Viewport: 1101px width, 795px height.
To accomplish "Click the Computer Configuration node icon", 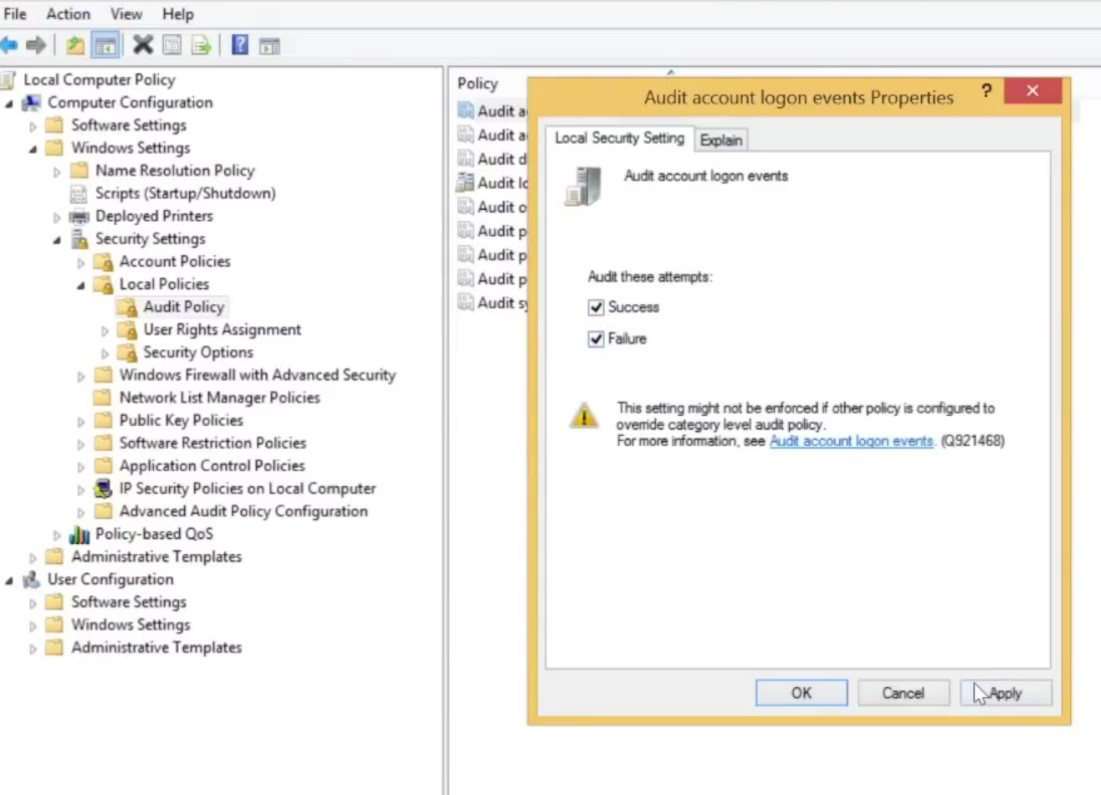I will [x=32, y=103].
